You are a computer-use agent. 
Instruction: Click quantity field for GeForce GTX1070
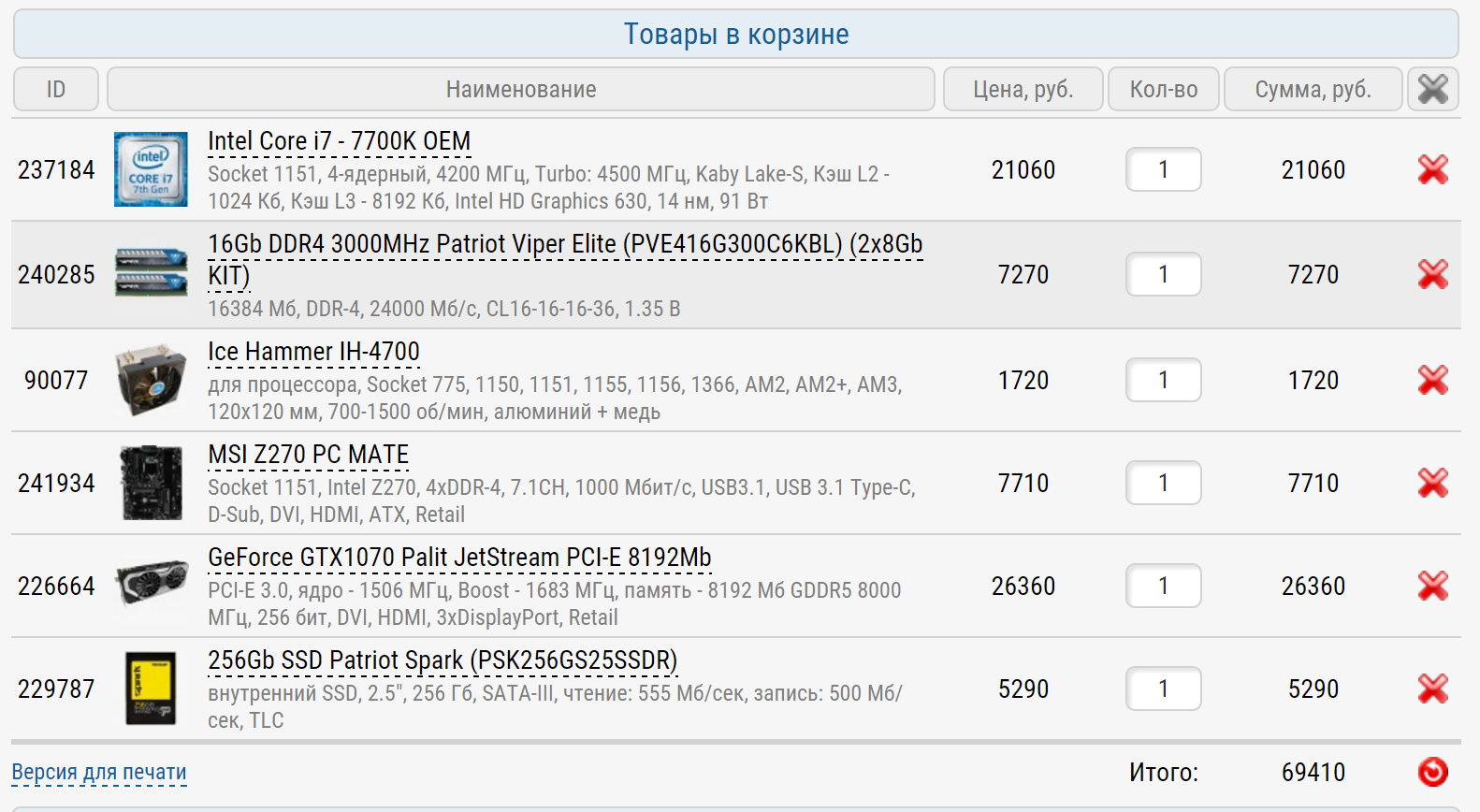pos(1164,586)
